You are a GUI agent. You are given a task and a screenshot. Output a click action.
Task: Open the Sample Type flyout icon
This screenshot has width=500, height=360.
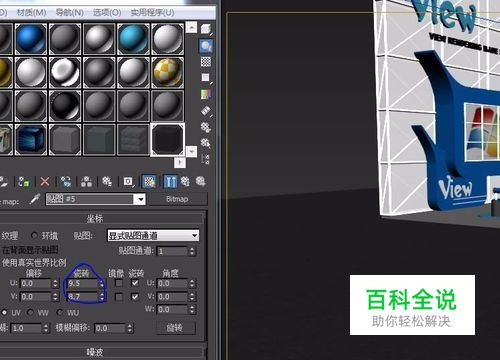click(206, 29)
